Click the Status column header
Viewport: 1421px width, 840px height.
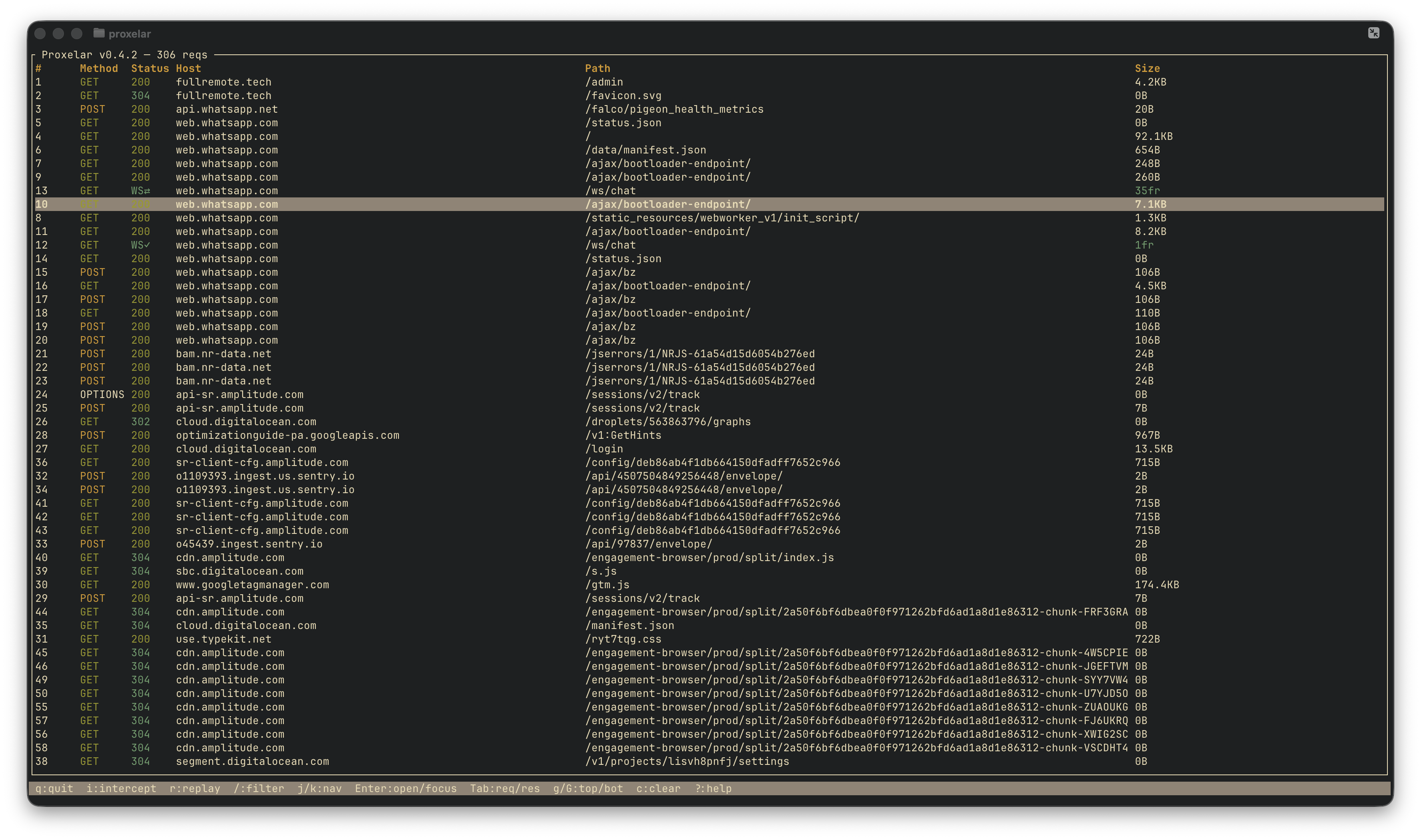[150, 68]
